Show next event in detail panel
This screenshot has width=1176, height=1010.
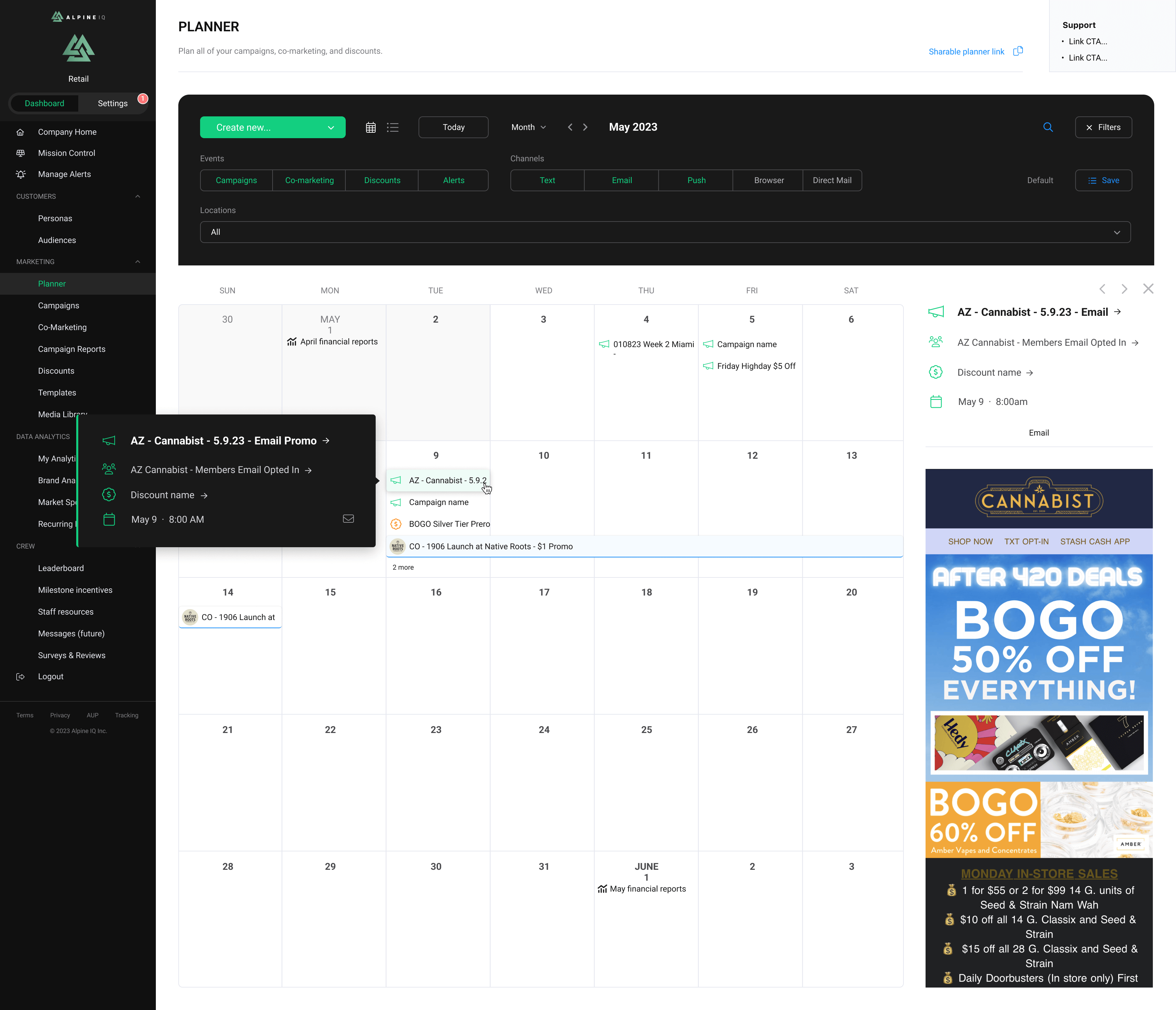click(1124, 289)
